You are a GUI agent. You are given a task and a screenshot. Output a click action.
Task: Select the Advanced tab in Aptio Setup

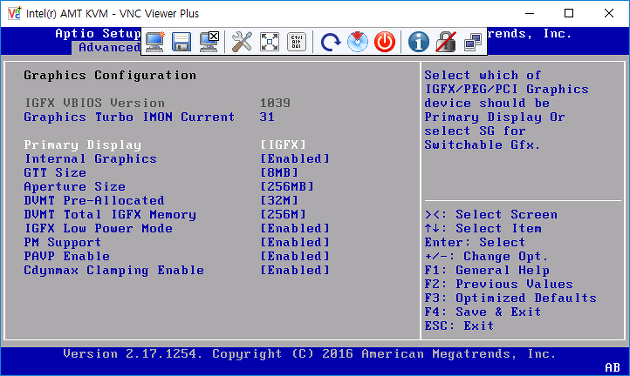(x=109, y=47)
